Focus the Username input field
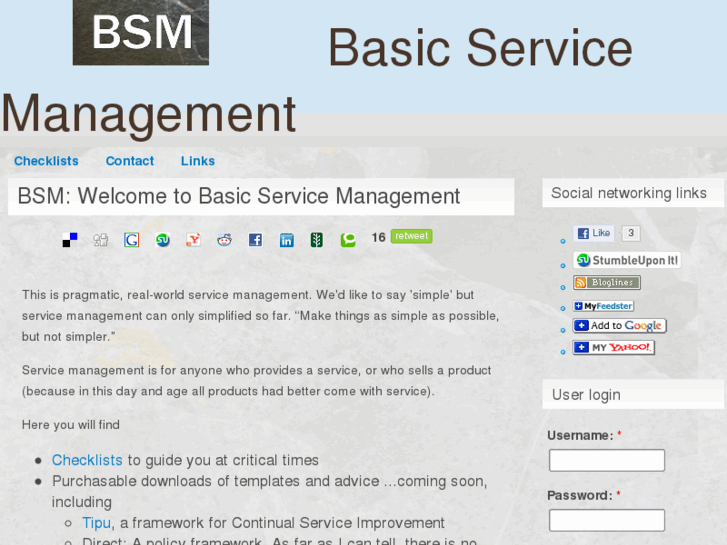 point(607,461)
